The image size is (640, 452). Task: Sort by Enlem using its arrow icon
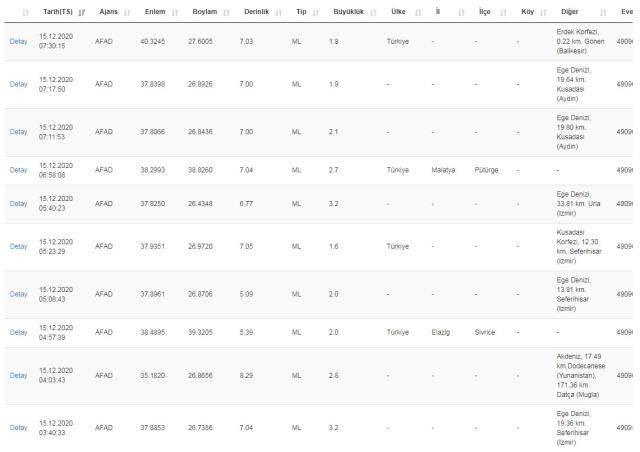click(x=175, y=12)
